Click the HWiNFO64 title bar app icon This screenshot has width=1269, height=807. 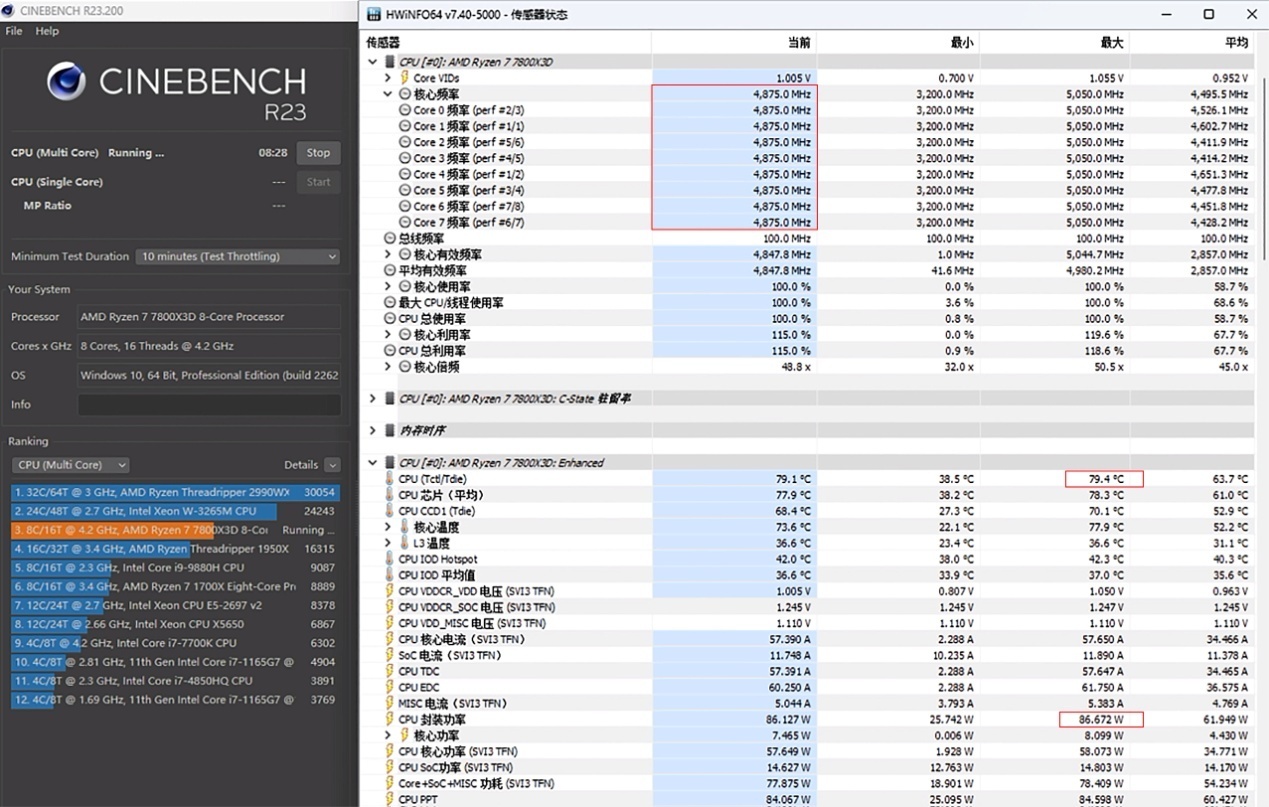(x=374, y=14)
